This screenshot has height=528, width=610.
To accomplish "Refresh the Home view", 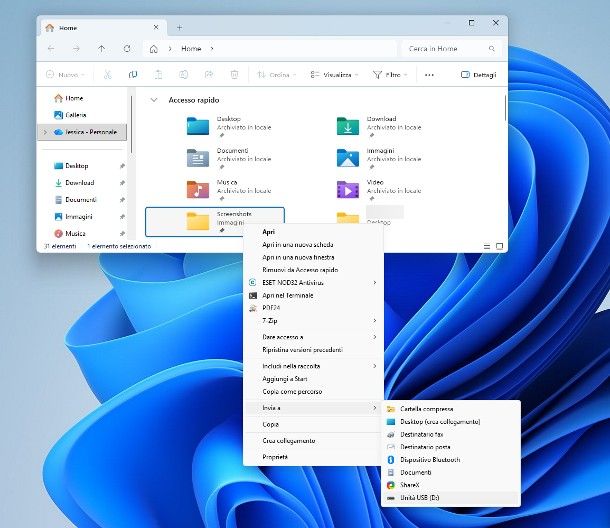I will pos(127,49).
